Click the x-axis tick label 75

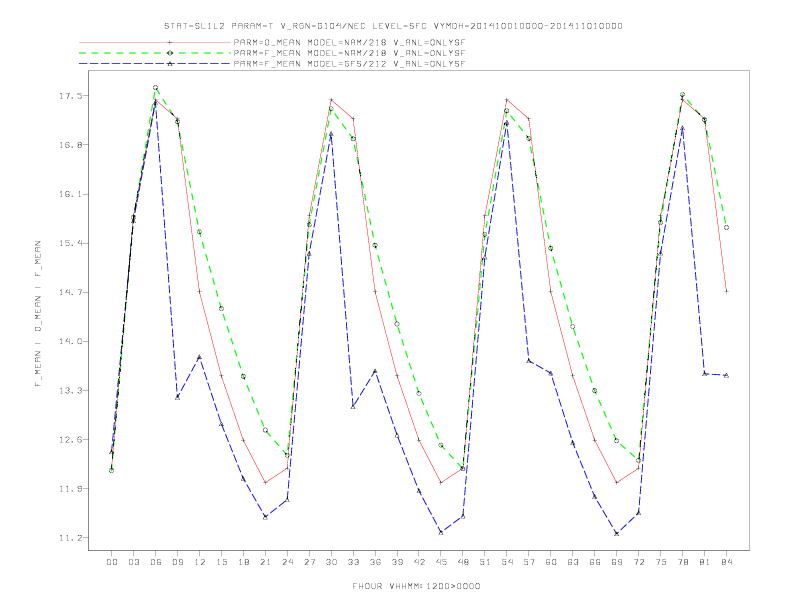point(661,562)
